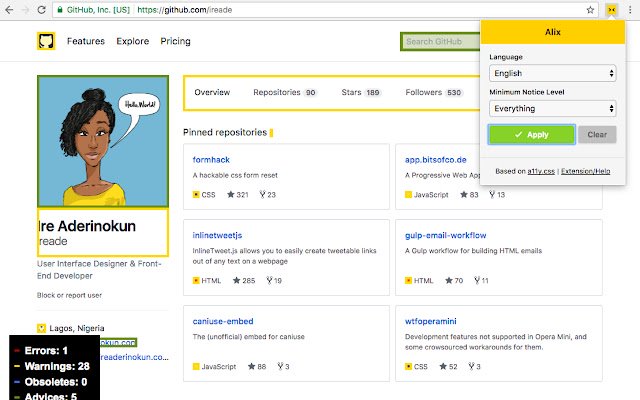Click the star icon on wtfoperamini card
This screenshot has width=640, height=400.
pos(443,366)
